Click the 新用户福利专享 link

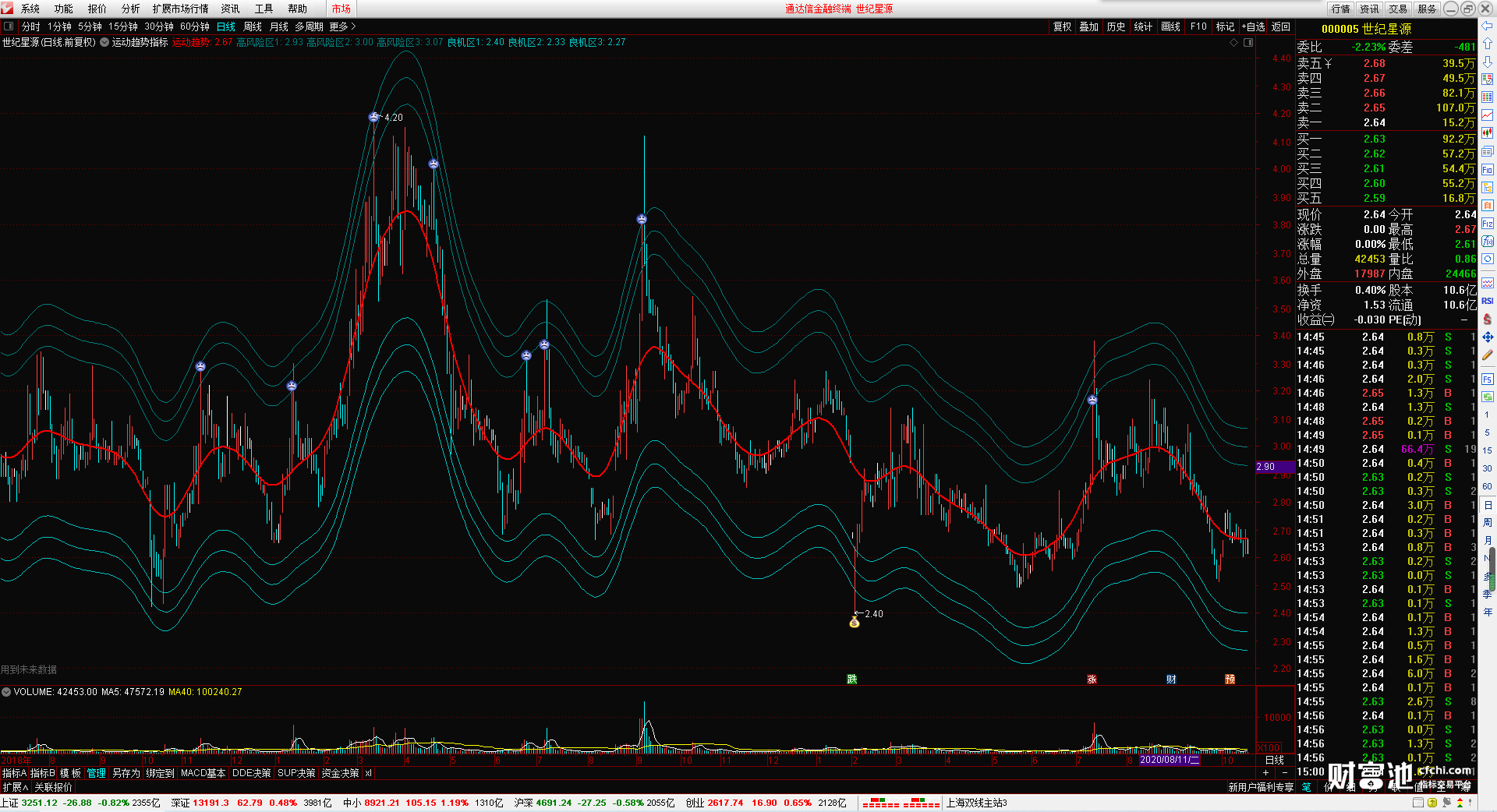(1261, 787)
